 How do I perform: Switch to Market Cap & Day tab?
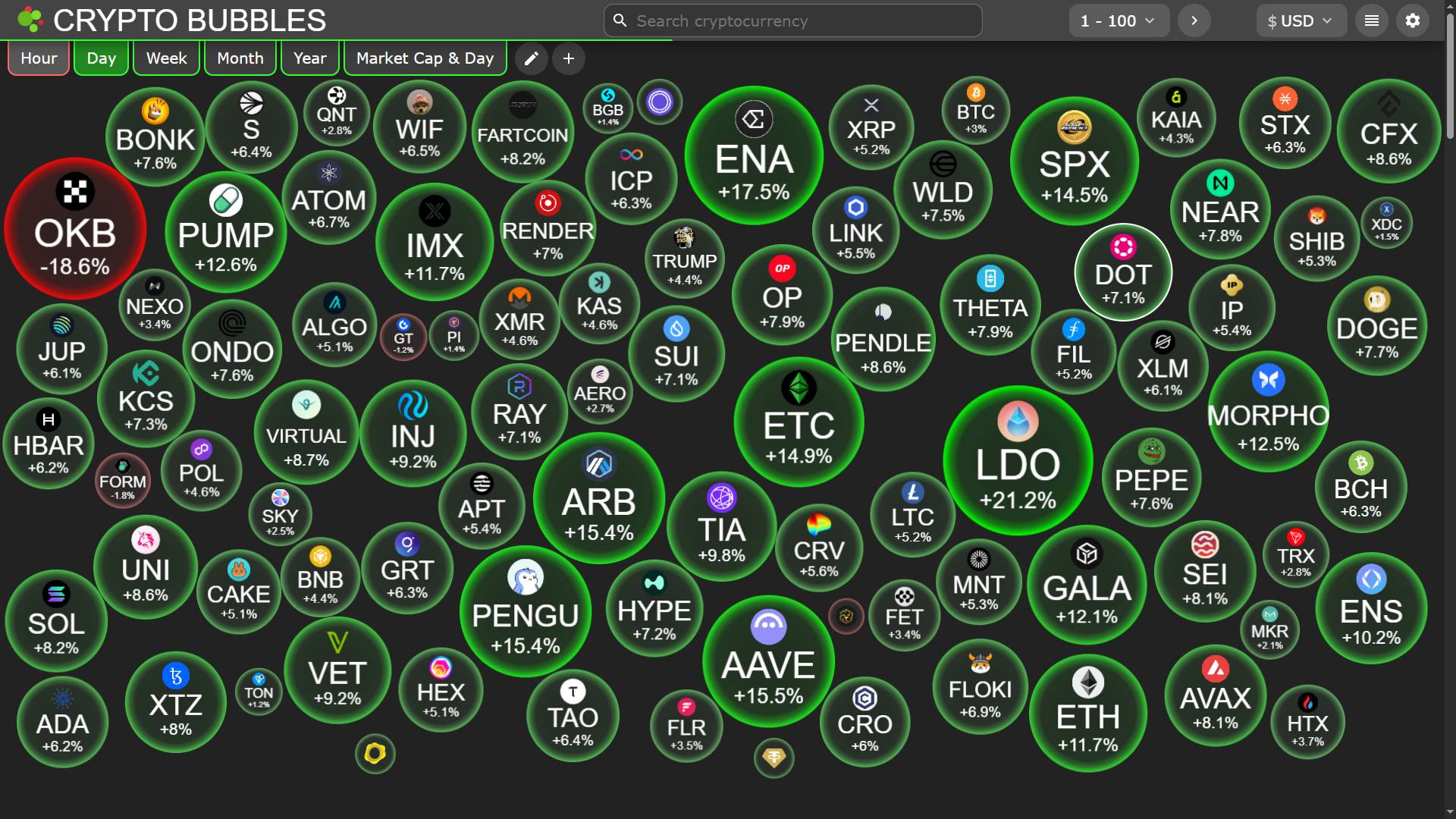coord(425,58)
